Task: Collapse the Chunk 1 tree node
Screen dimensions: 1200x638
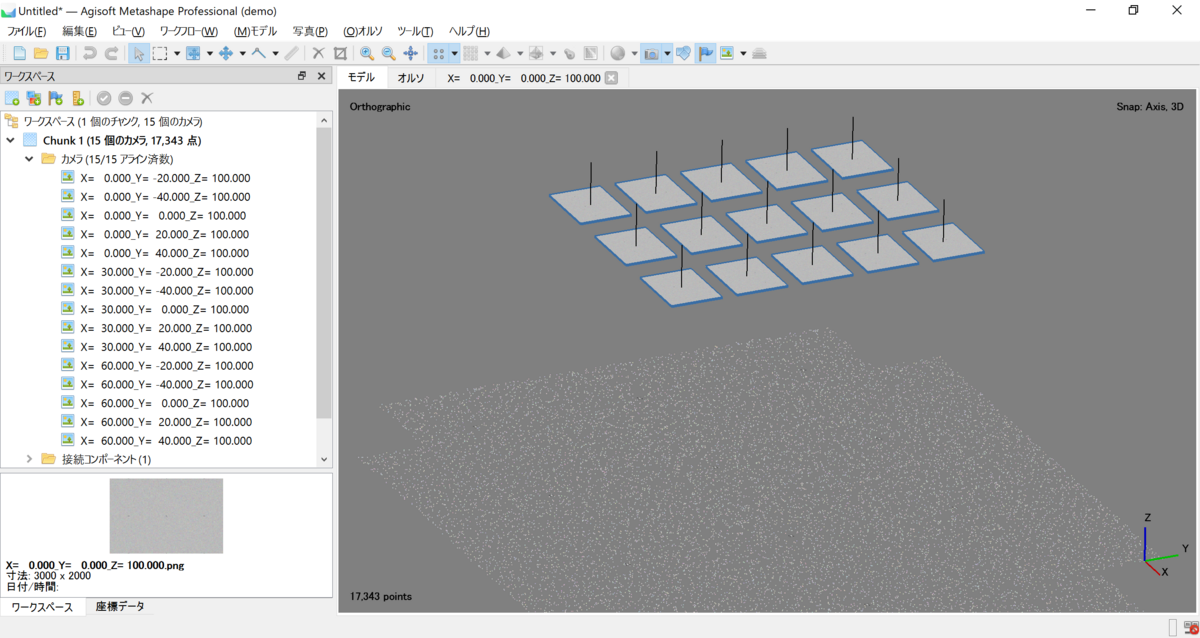Action: coord(11,140)
